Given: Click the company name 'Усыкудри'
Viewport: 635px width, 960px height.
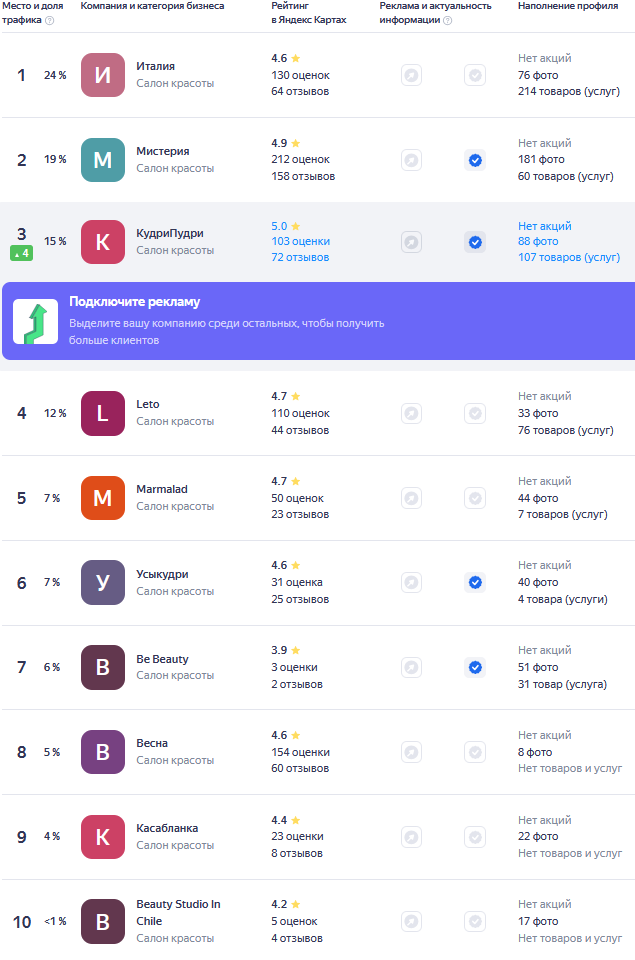Looking at the screenshot, I should coord(162,574).
